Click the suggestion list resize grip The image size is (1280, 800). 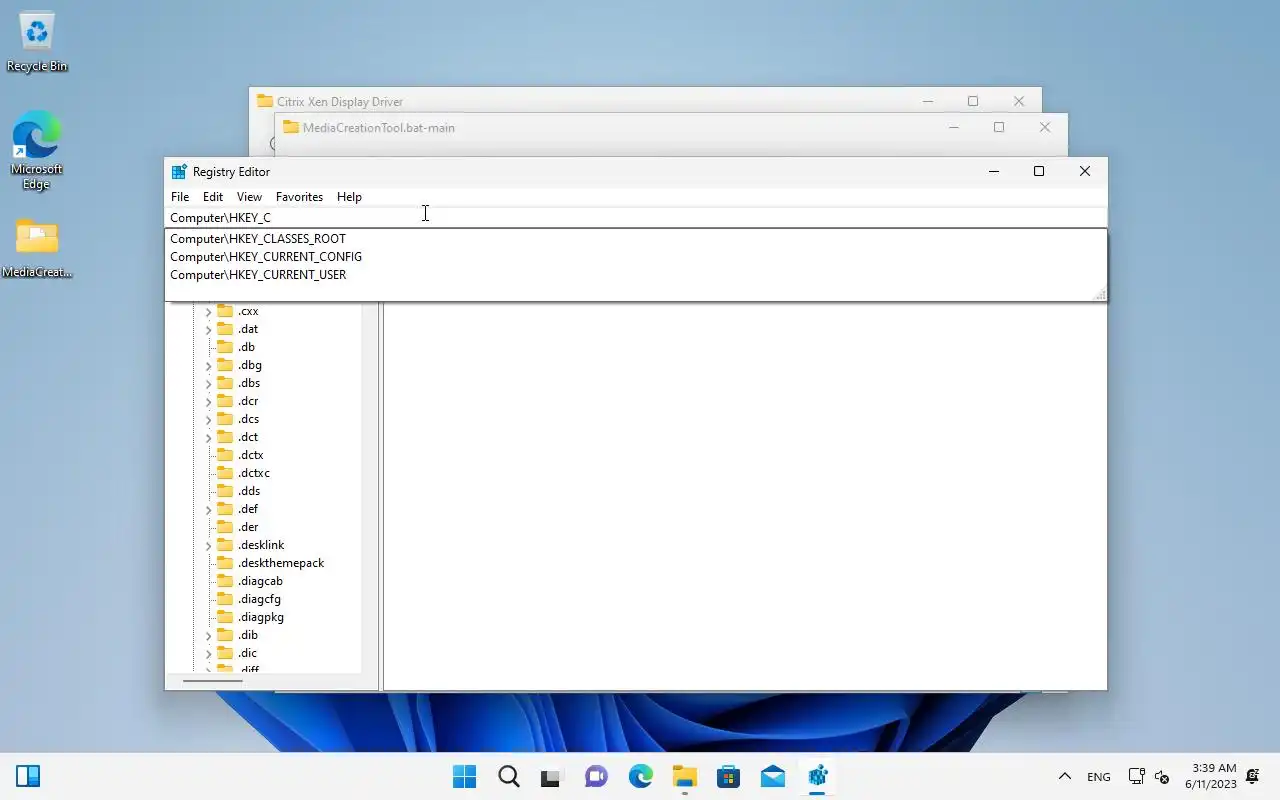coord(1100,294)
